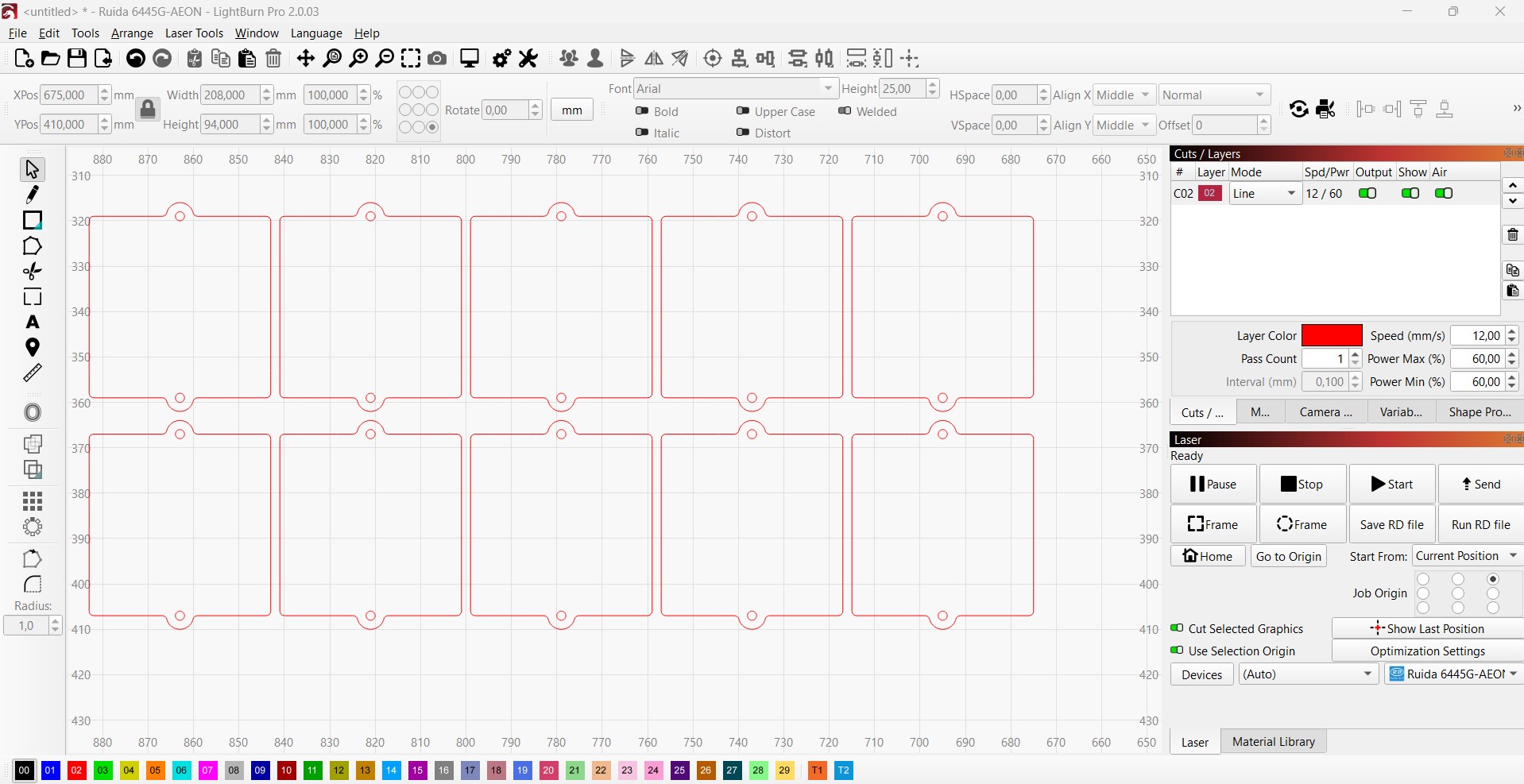This screenshot has height=784, width=1524.
Task: Select the Draw Lines pencil tool
Action: (x=33, y=195)
